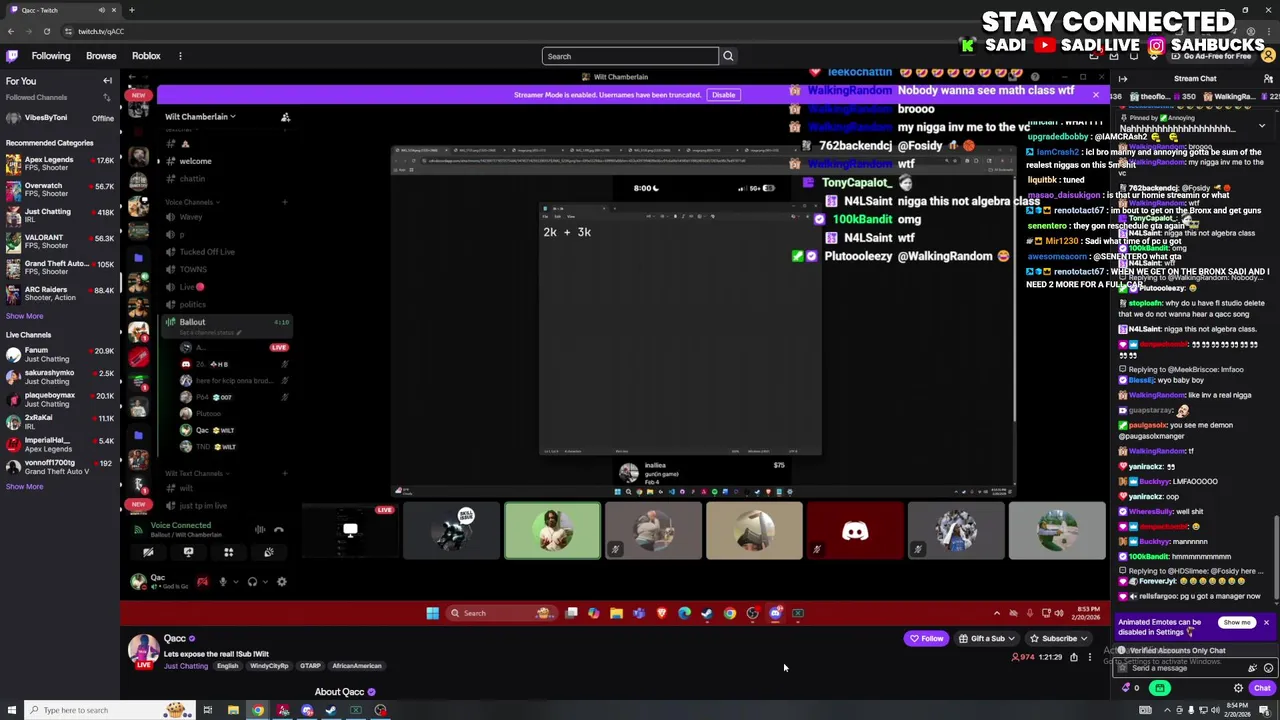Collapse the For You sidebar
1280x720 pixels.
click(x=107, y=81)
